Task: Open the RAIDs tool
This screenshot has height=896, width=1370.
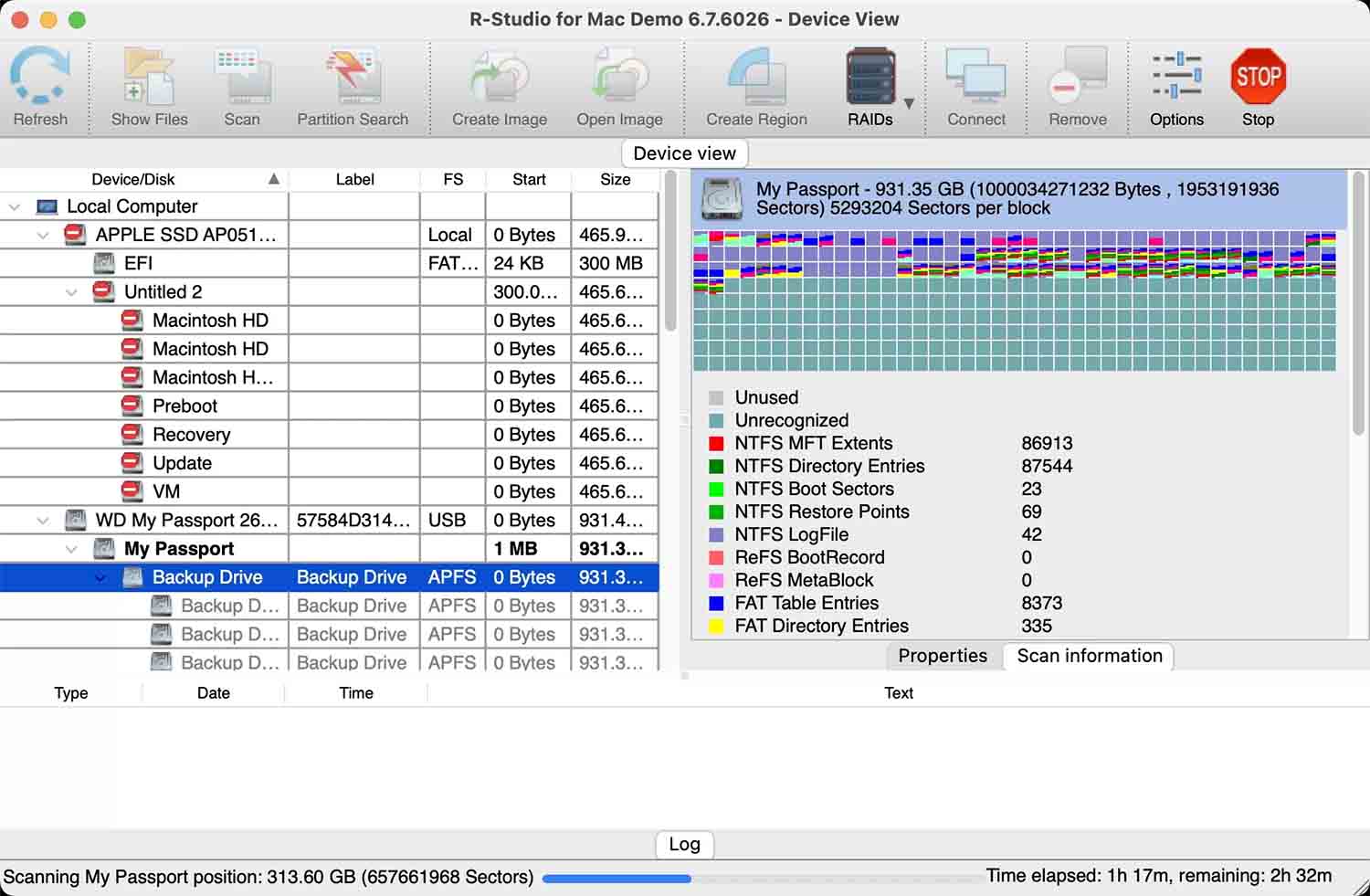Action: click(870, 77)
